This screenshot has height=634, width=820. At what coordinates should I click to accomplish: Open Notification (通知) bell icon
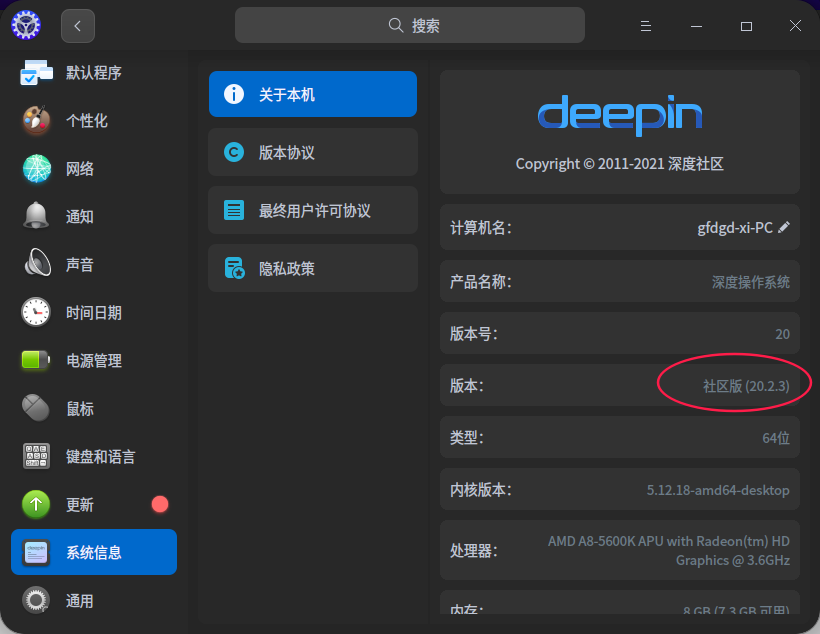coord(36,216)
